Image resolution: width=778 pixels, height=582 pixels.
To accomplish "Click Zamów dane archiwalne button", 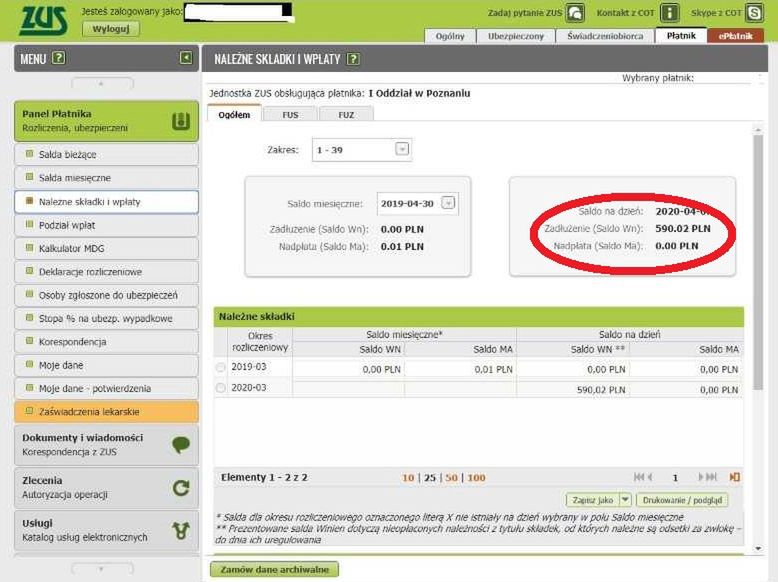I will click(274, 570).
